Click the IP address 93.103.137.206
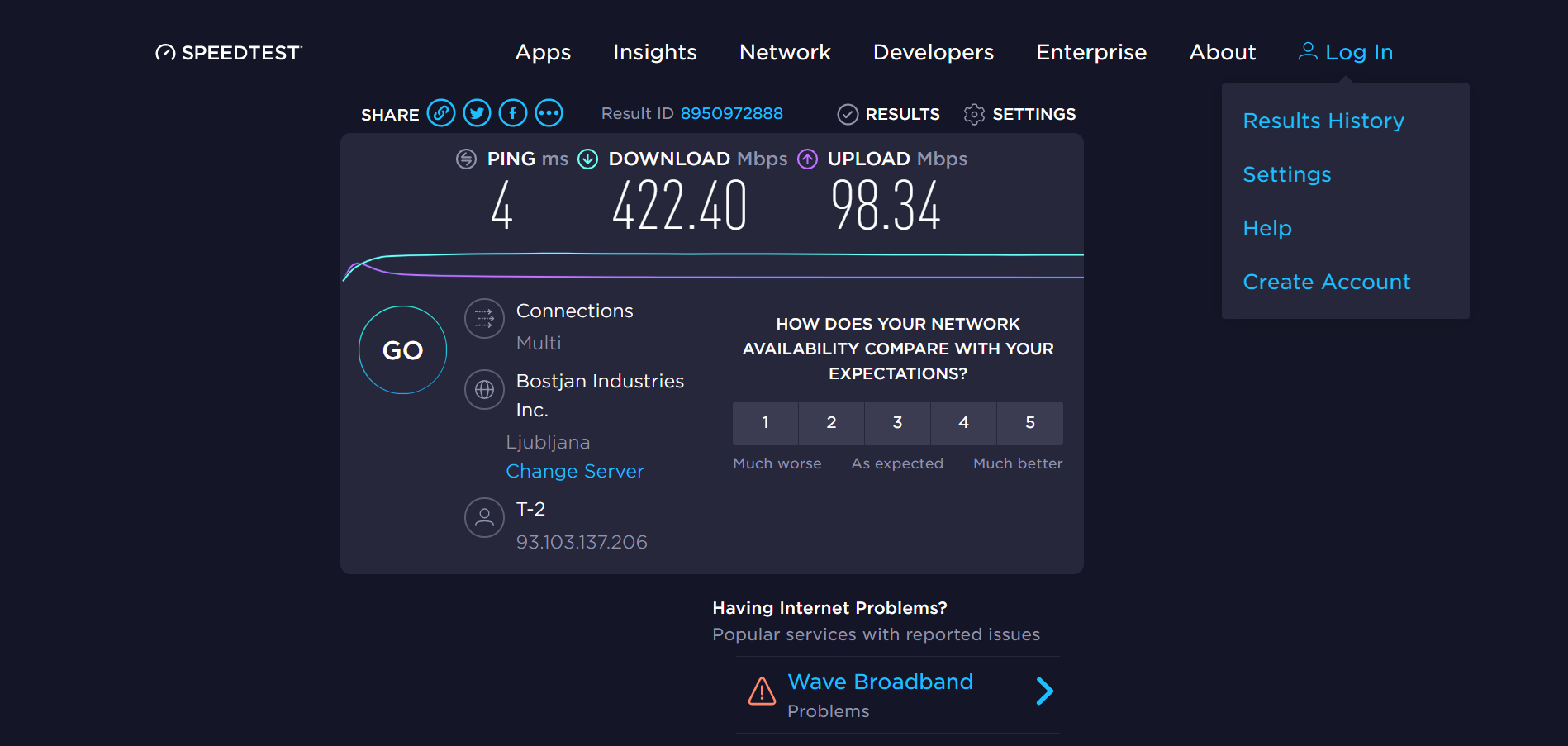Screen dimensions: 1568x746 click(x=582, y=542)
